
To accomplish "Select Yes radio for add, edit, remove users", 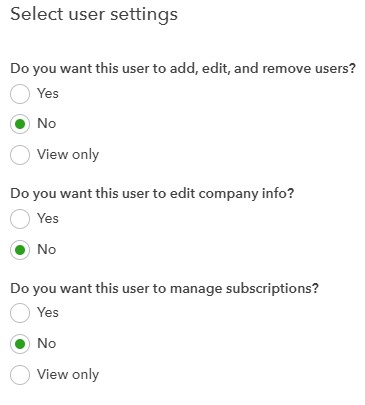I will tap(20, 94).
